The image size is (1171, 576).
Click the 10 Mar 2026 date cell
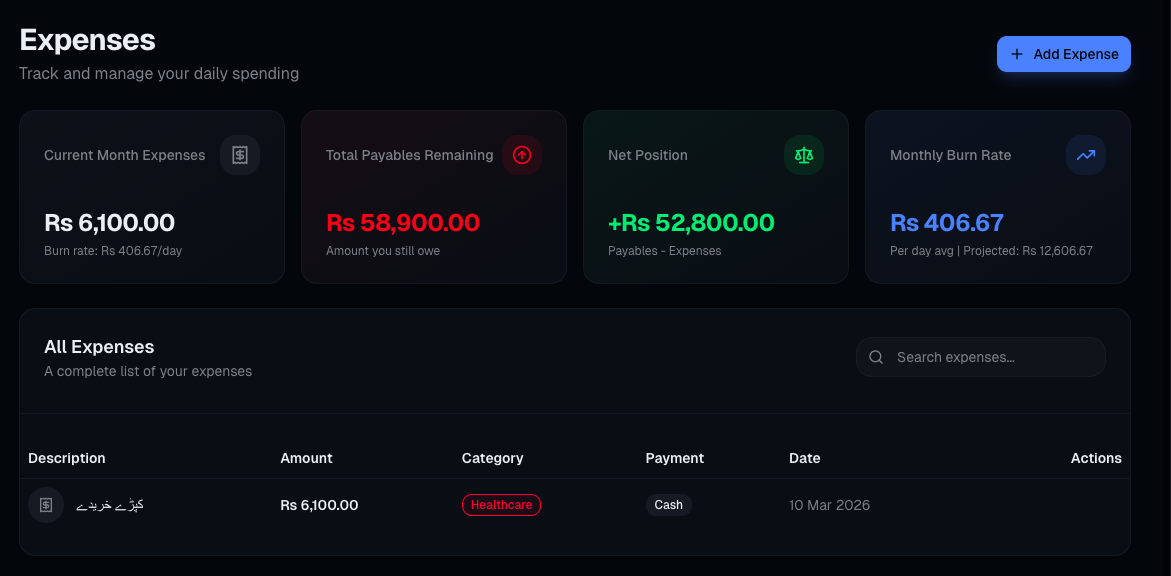click(829, 505)
